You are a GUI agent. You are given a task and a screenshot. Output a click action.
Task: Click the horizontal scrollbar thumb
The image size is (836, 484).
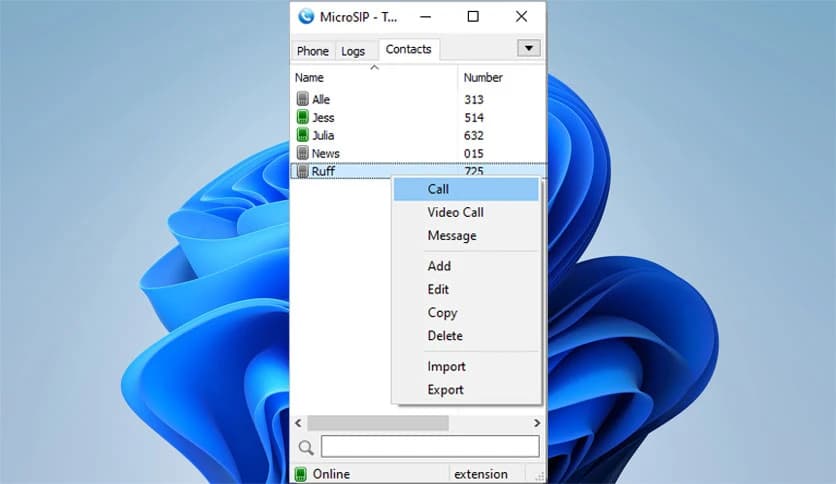[378, 423]
